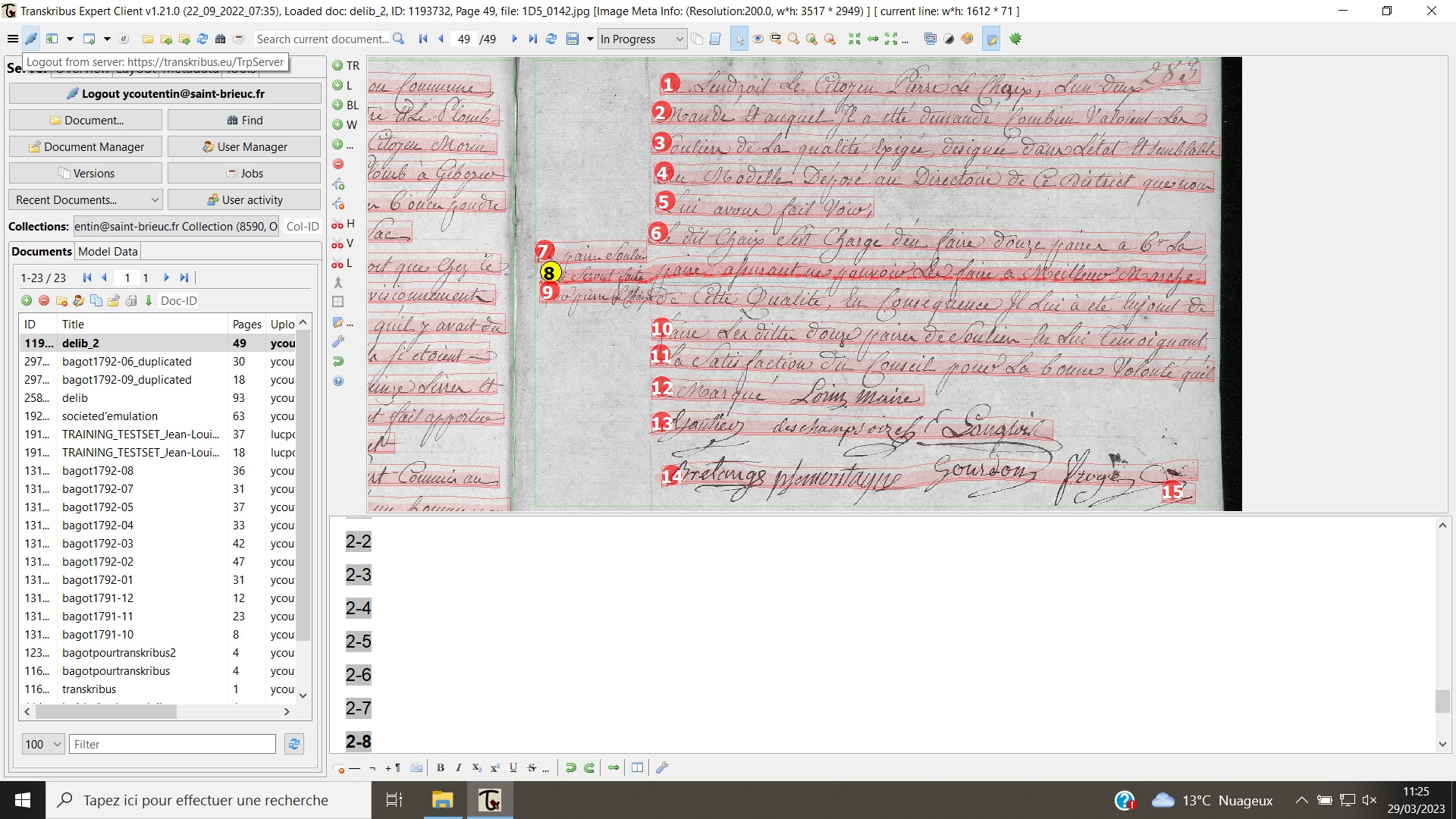The width and height of the screenshot is (1456, 819).
Task: Click the search current document icon
Action: 398,39
